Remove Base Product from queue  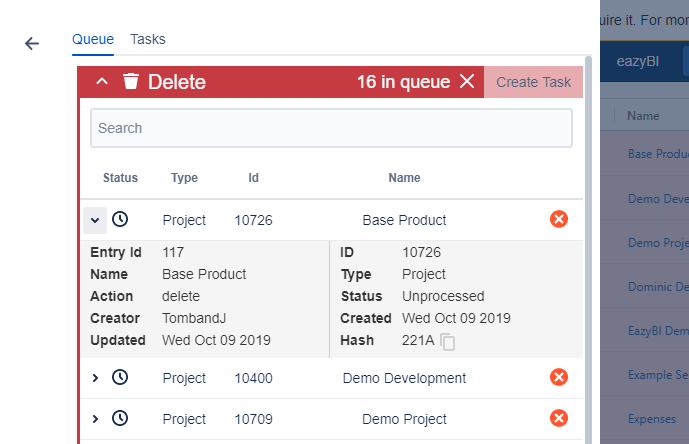[559, 219]
